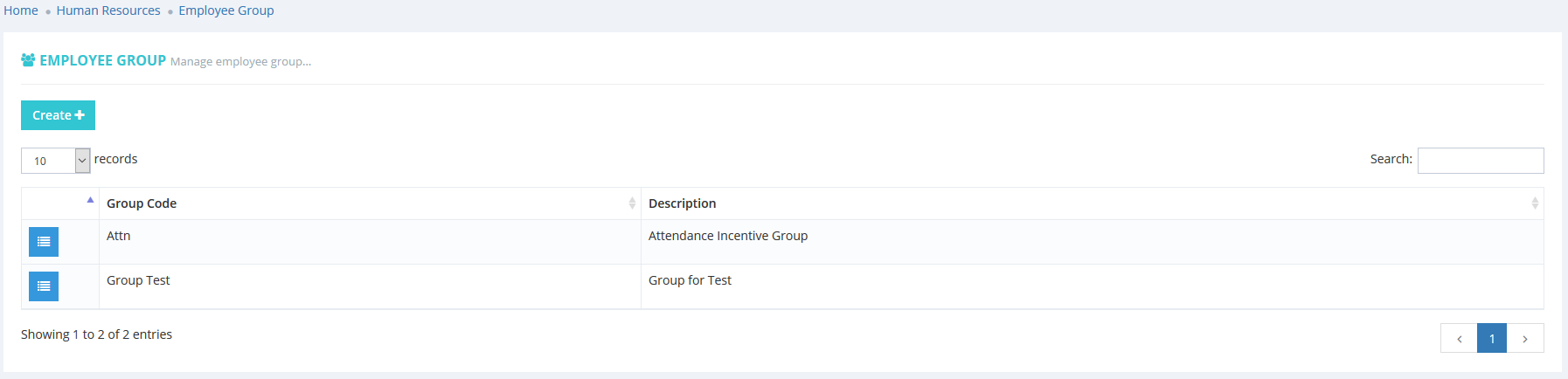
Task: Click the Group Code sort arrows
Action: [632, 203]
